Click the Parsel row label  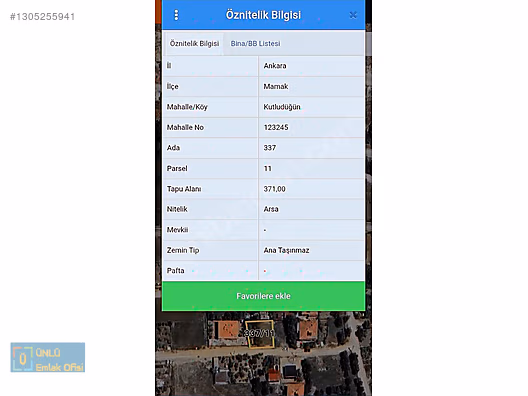[177, 168]
